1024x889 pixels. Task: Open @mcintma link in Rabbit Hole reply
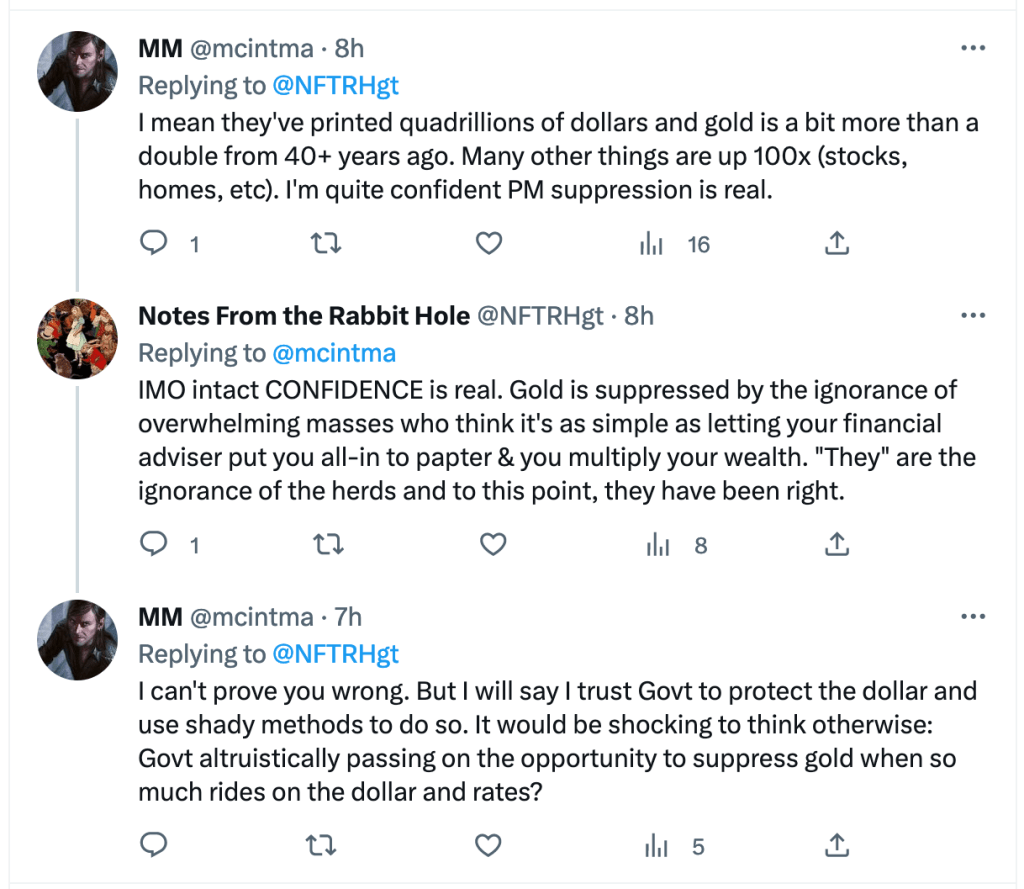(333, 352)
